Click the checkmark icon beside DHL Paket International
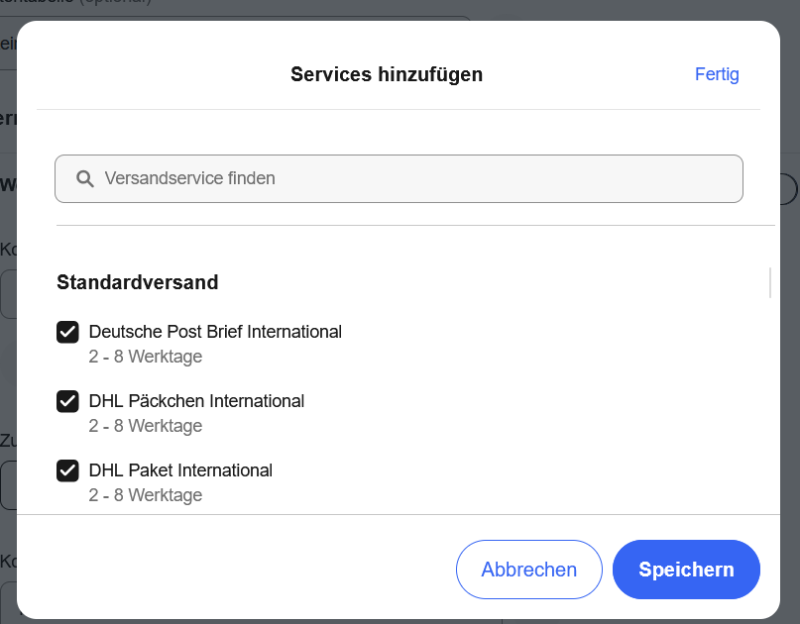Image resolution: width=800 pixels, height=624 pixels. pyautogui.click(x=67, y=470)
